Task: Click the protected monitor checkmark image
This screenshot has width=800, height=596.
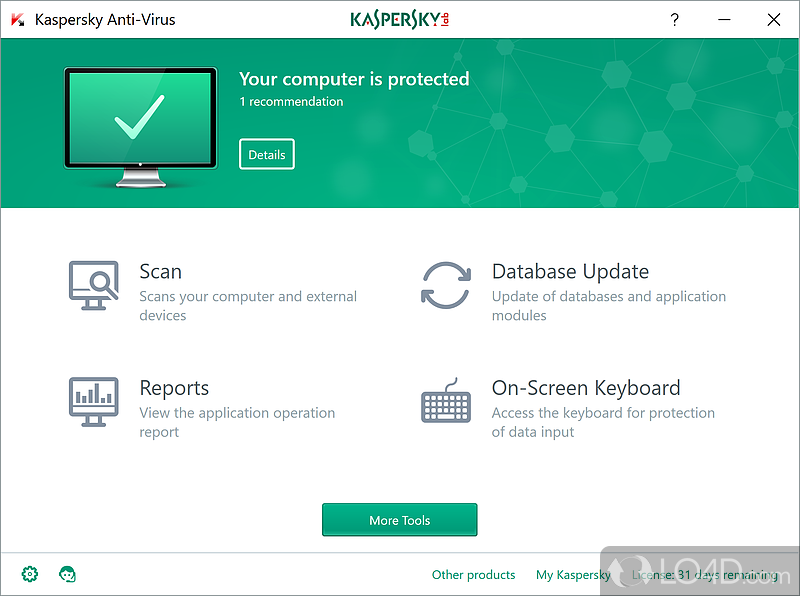Action: click(x=141, y=127)
